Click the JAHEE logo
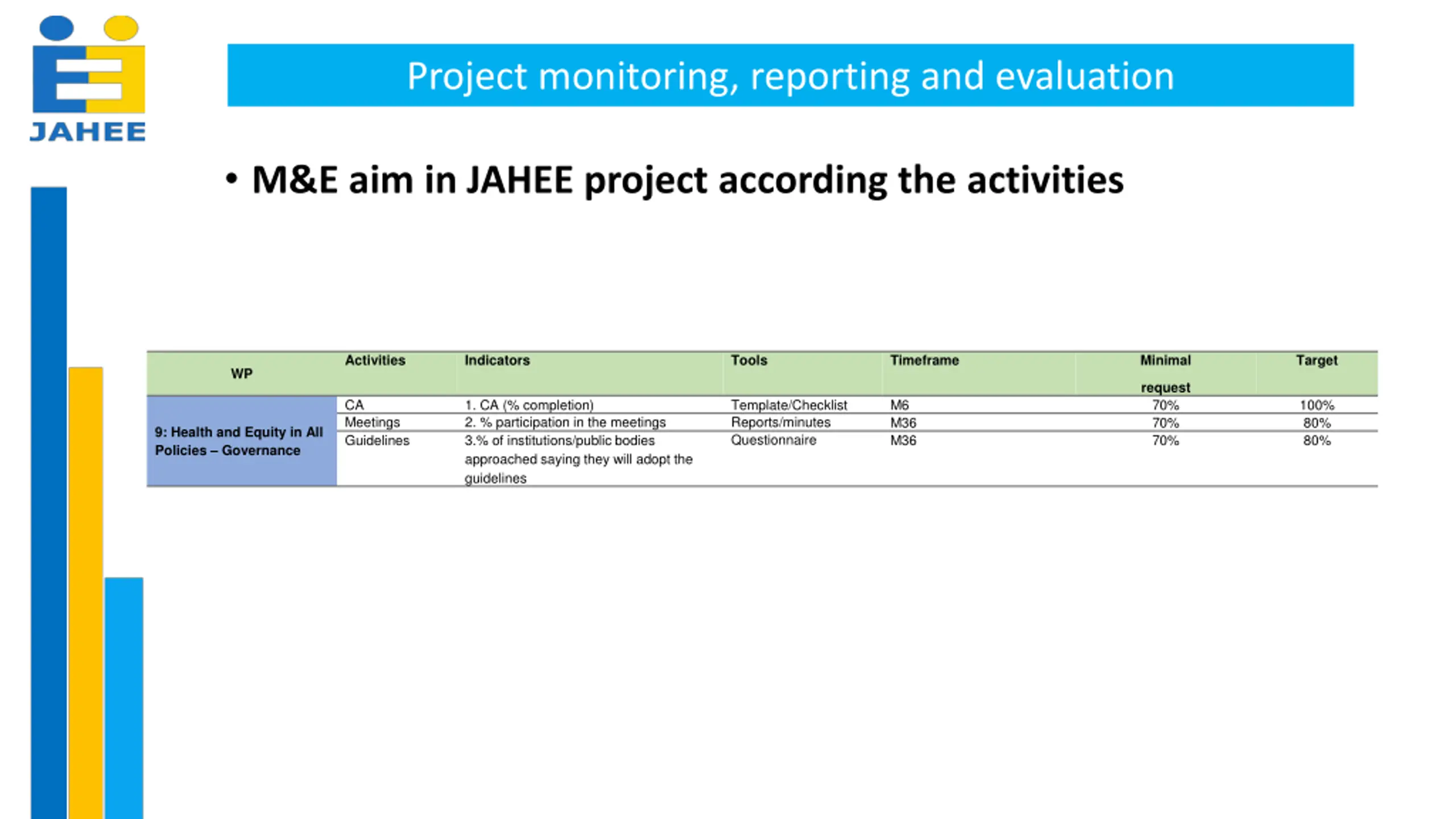 pyautogui.click(x=88, y=78)
